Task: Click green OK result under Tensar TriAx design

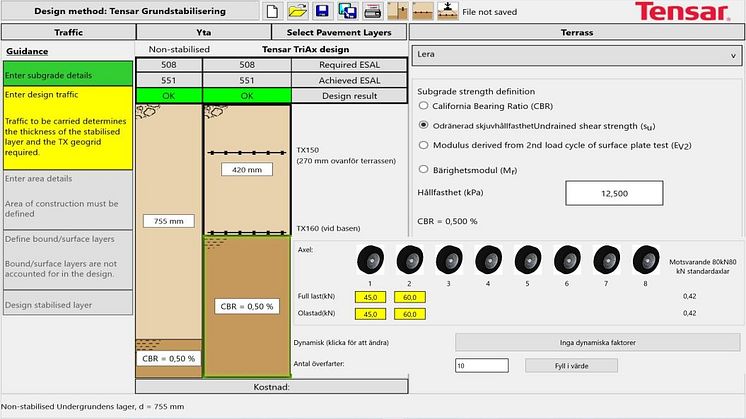Action: (247, 96)
